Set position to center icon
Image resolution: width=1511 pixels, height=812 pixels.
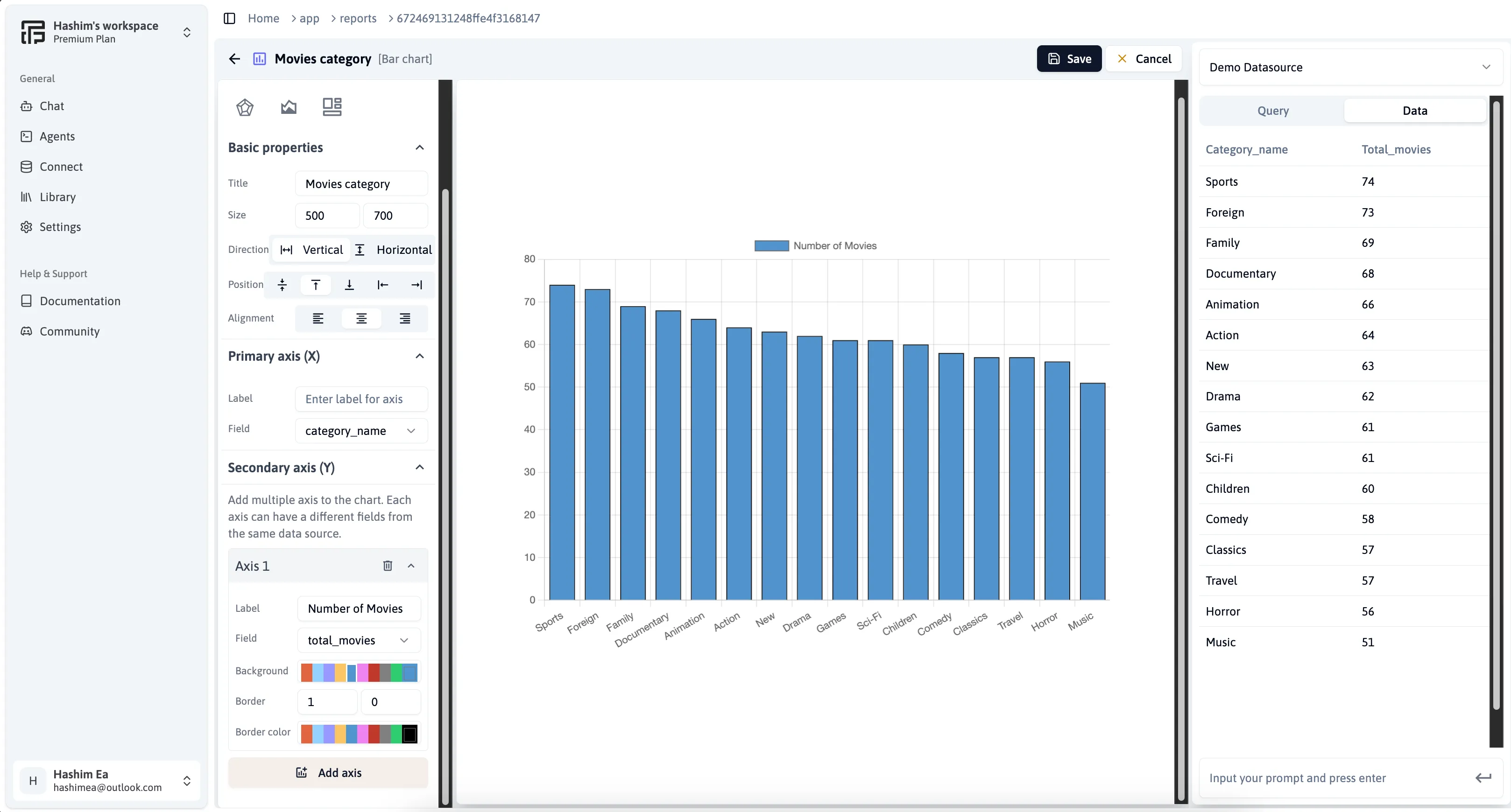coord(282,285)
